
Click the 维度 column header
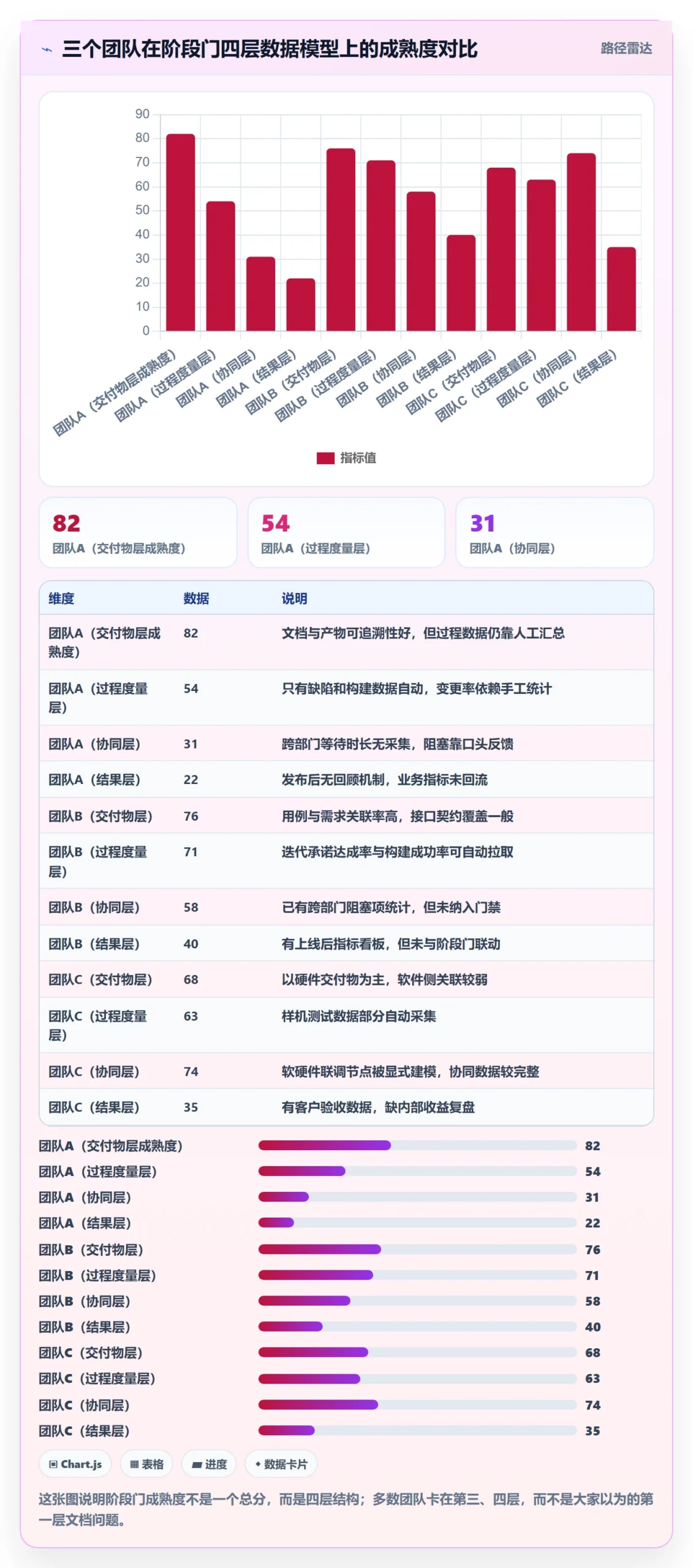[61, 598]
